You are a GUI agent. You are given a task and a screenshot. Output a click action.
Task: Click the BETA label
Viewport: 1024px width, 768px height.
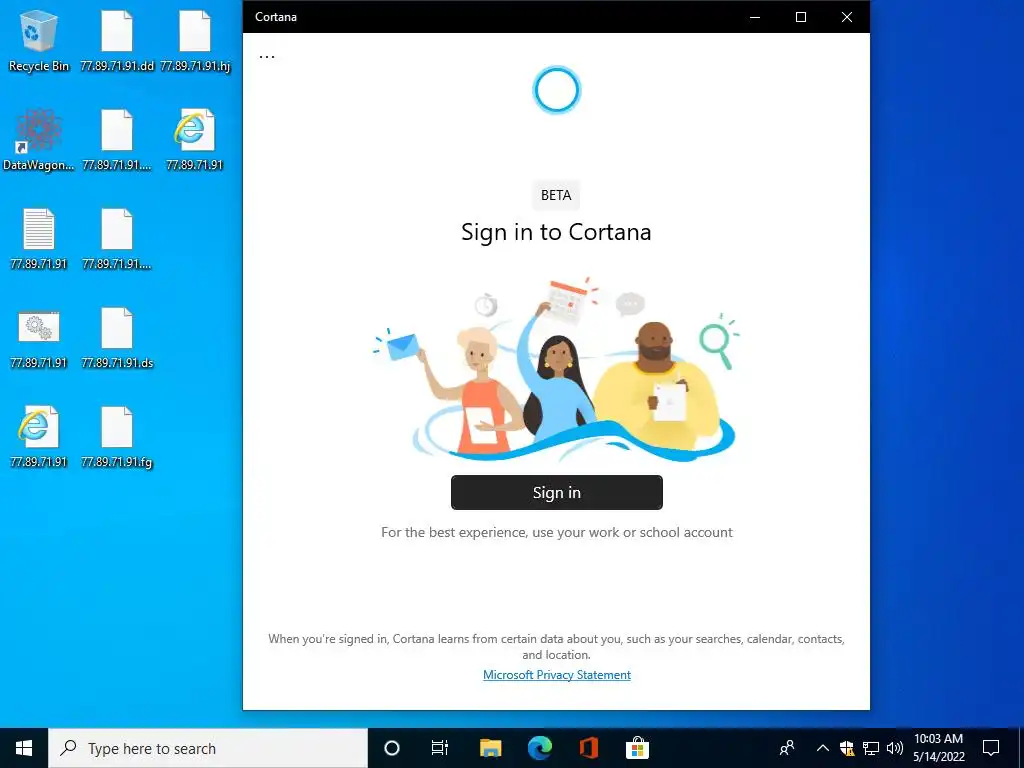(x=556, y=195)
